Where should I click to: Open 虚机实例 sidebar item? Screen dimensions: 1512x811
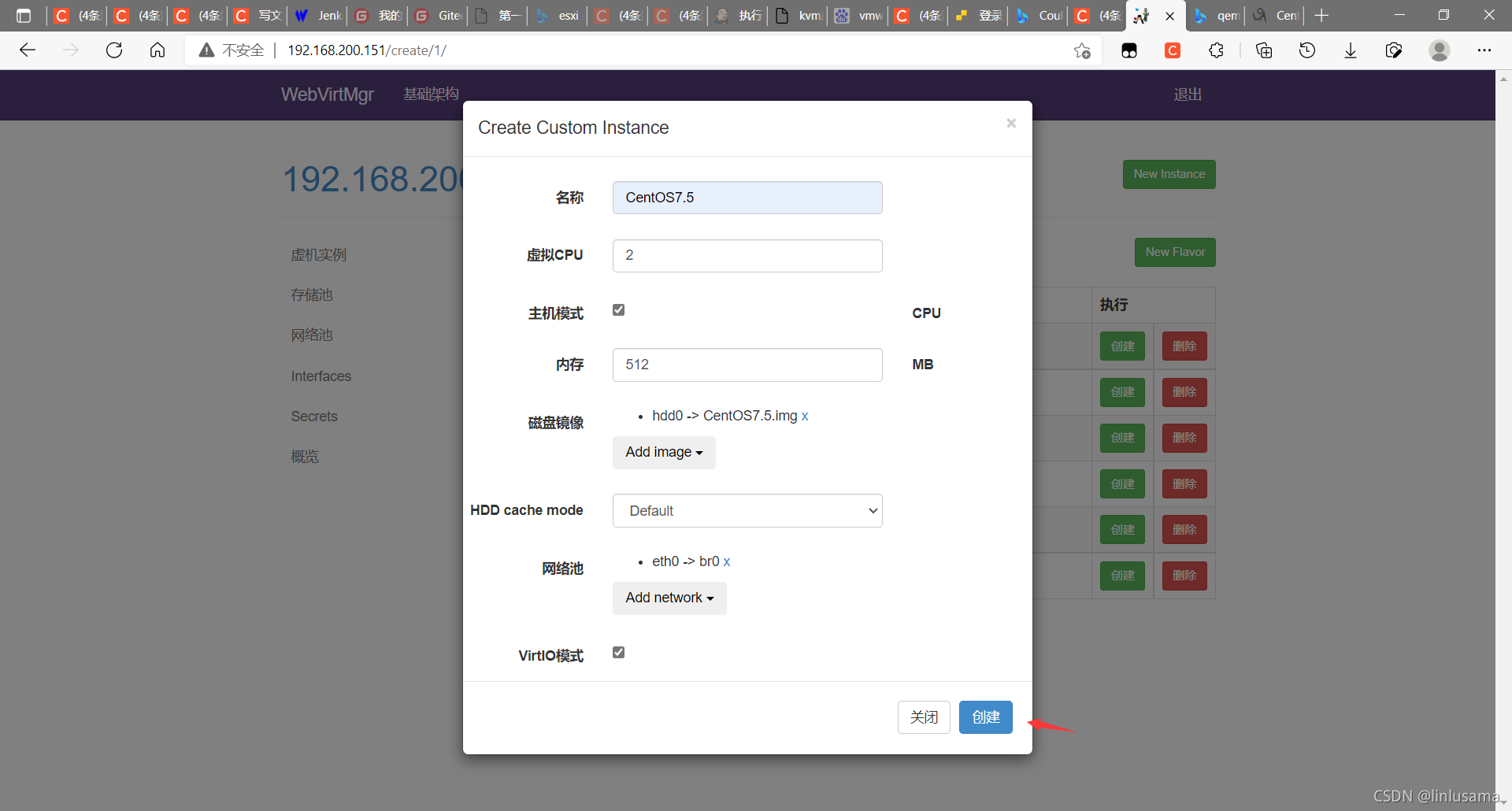pyautogui.click(x=319, y=255)
